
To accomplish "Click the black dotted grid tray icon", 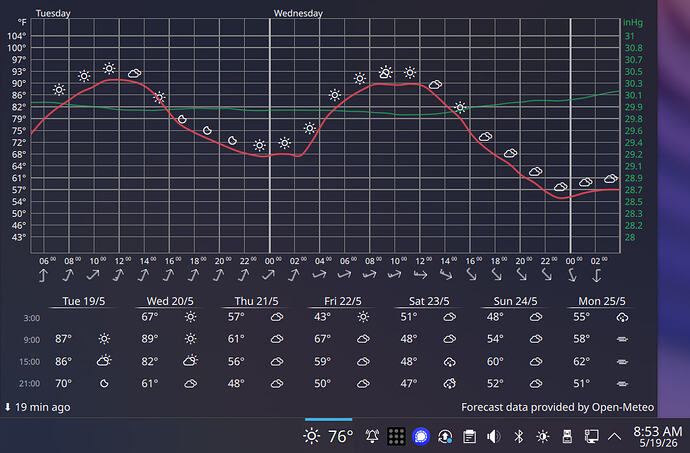I will 396,436.
